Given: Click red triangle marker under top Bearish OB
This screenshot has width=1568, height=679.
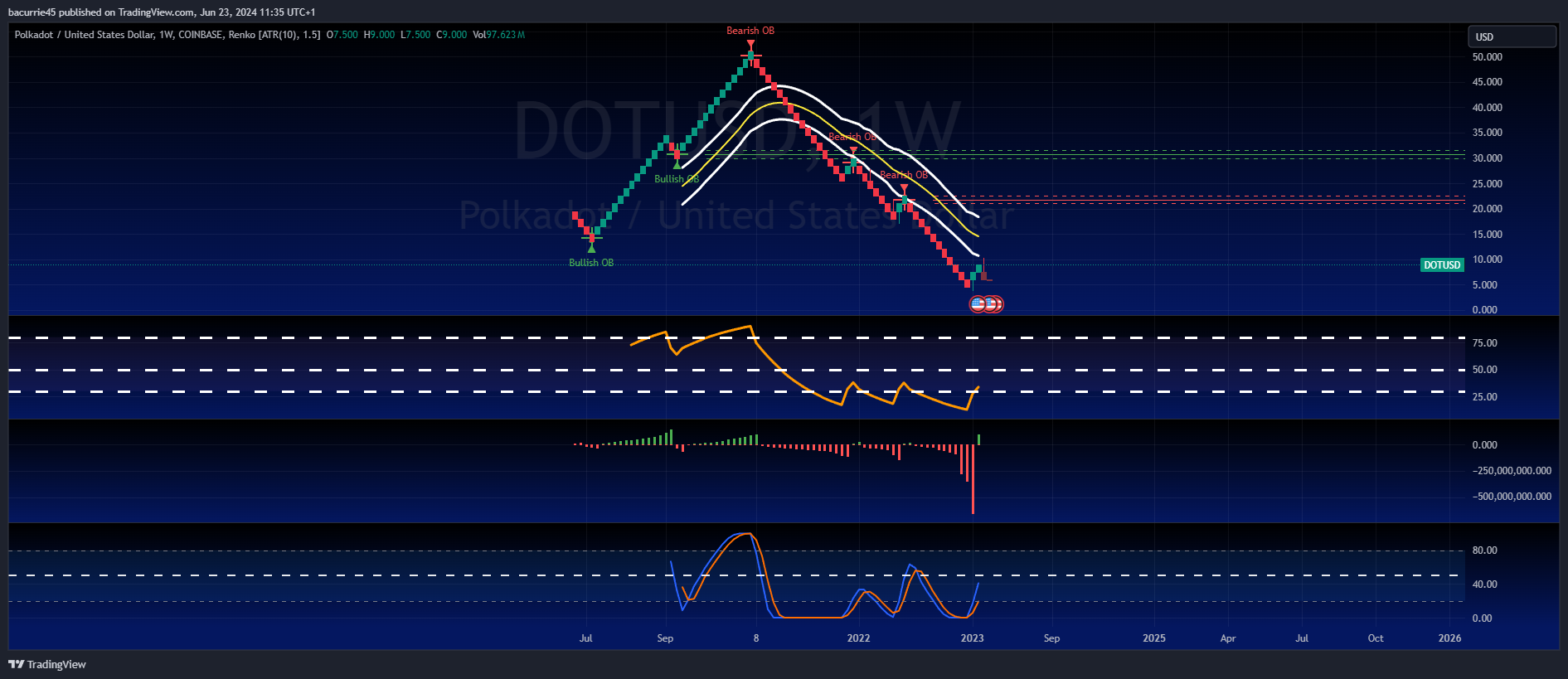Looking at the screenshot, I should point(750,44).
